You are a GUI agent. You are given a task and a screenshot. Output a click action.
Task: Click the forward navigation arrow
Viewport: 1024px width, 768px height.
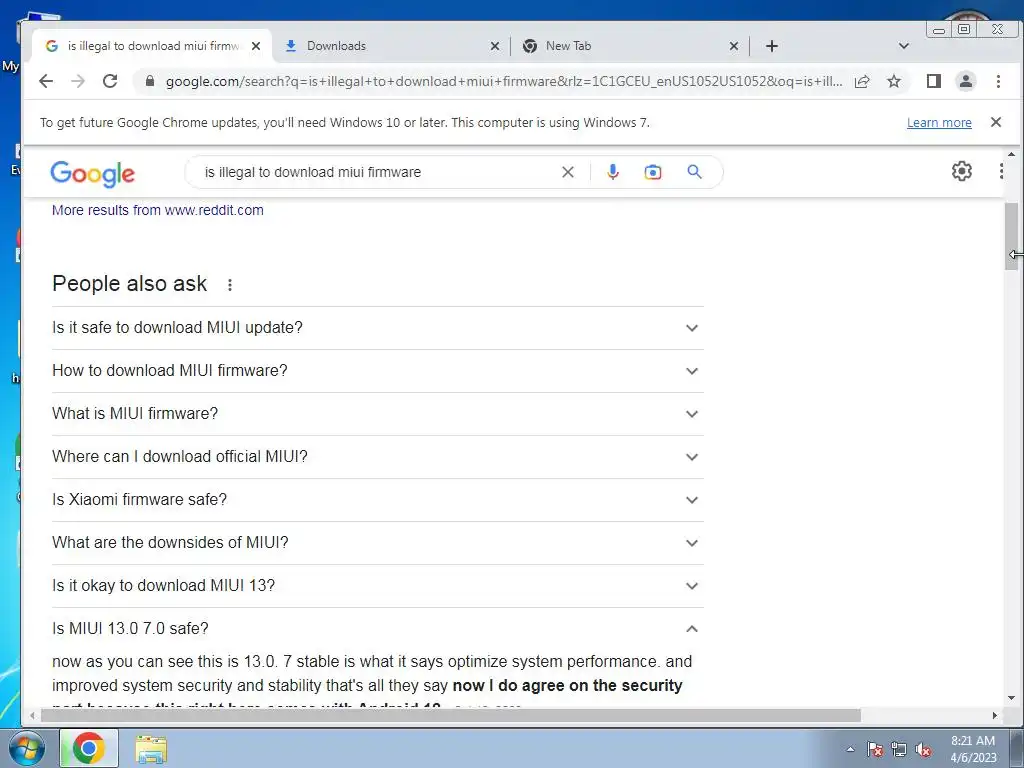click(78, 81)
